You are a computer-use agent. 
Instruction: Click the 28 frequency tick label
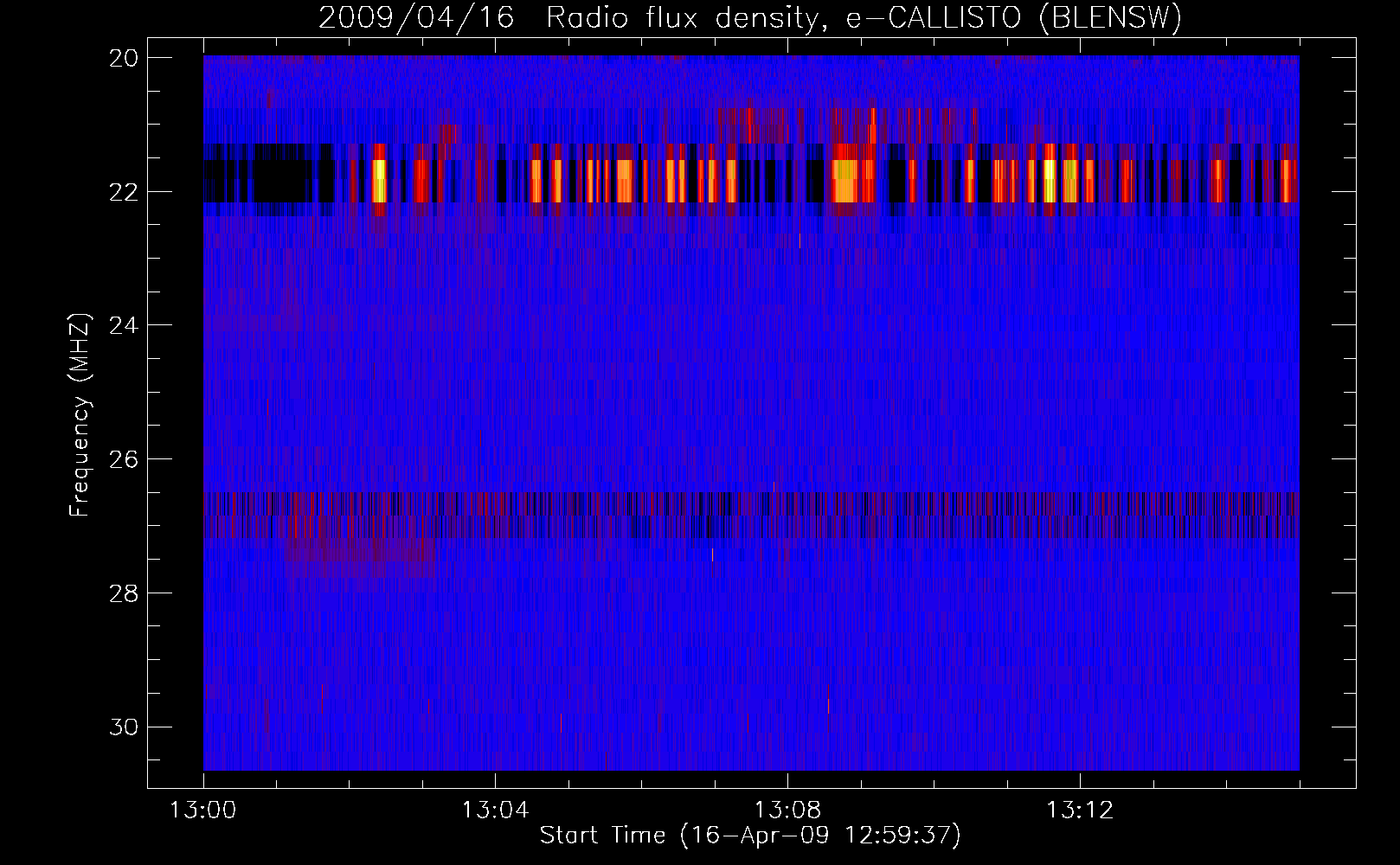coord(124,593)
